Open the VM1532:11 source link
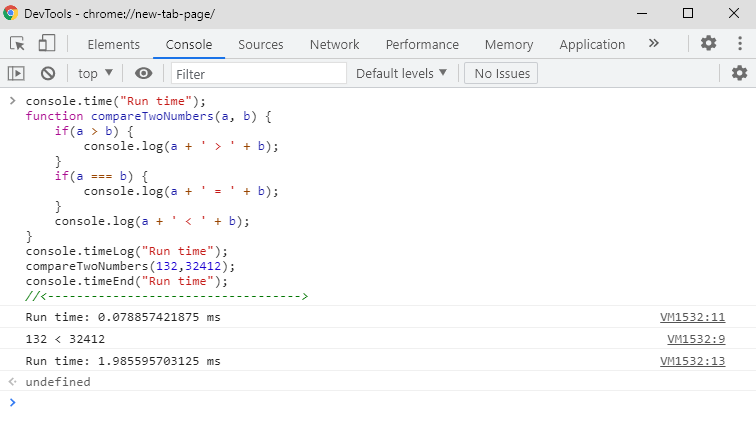Image resolution: width=756 pixels, height=421 pixels. pos(692,317)
